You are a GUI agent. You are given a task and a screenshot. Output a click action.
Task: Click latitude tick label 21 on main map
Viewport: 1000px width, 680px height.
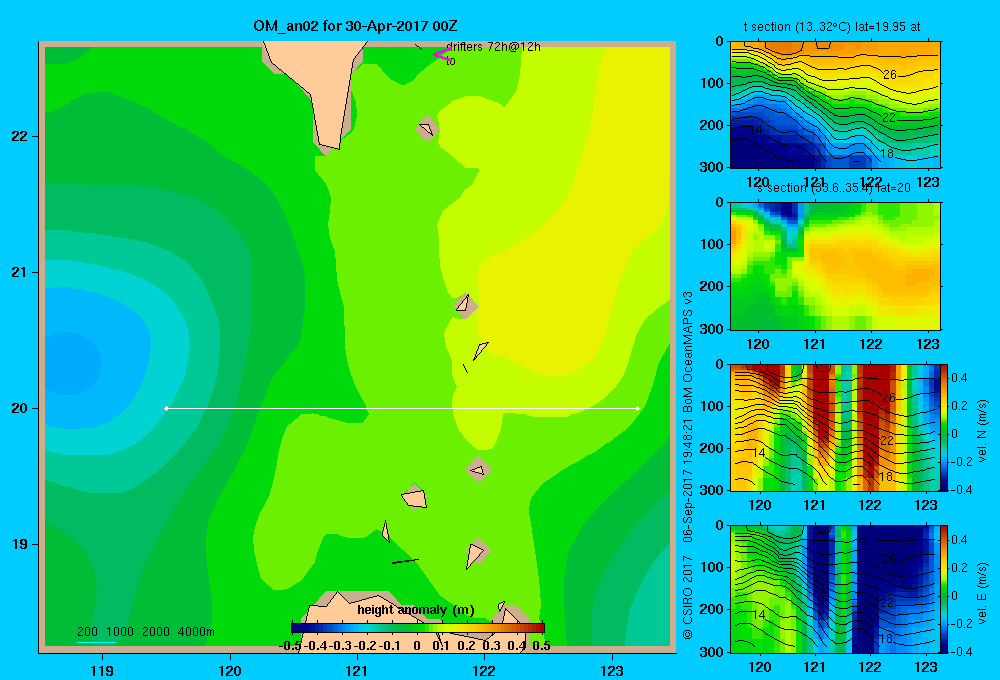pos(20,272)
